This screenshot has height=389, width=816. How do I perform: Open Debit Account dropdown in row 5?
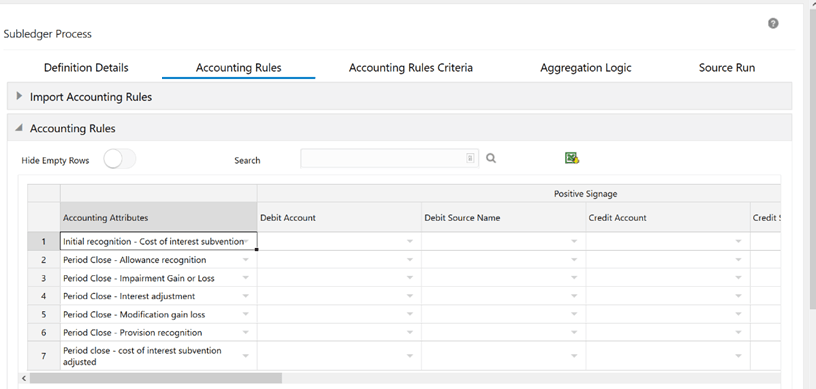410,315
